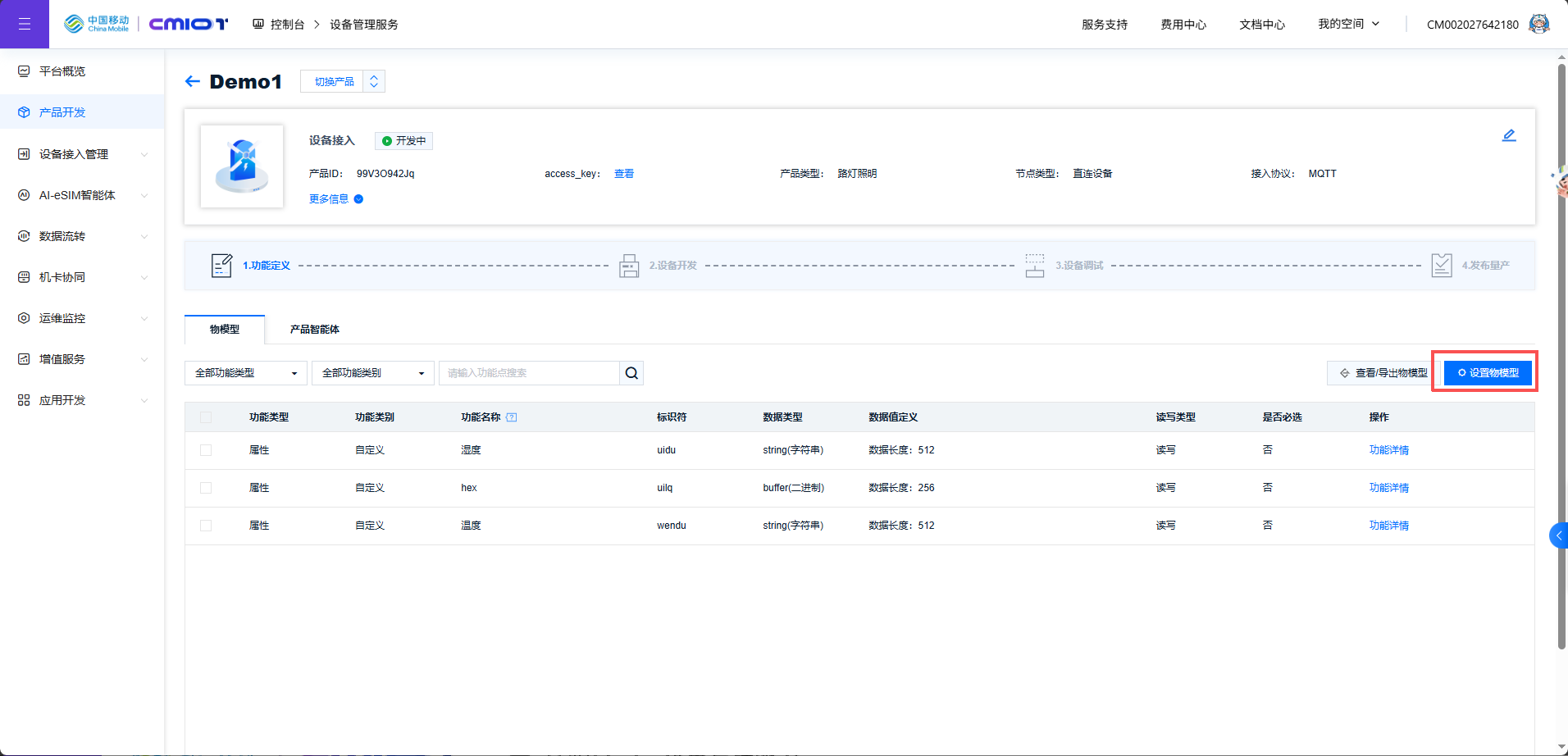Click the help icon next to 功能名称
This screenshot has width=1568, height=756.
coord(512,417)
